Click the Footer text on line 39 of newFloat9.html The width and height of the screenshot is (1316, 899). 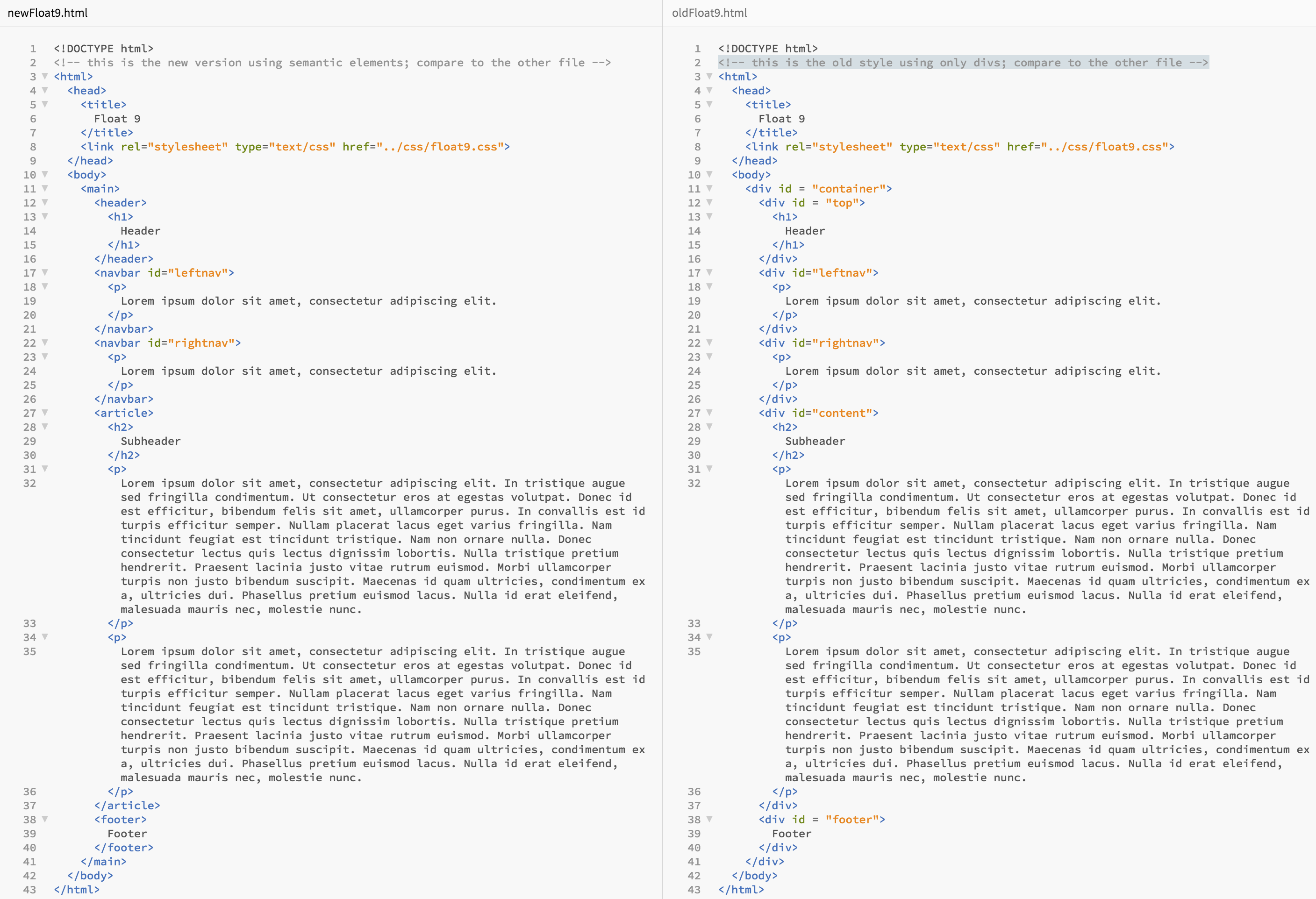pos(128,833)
